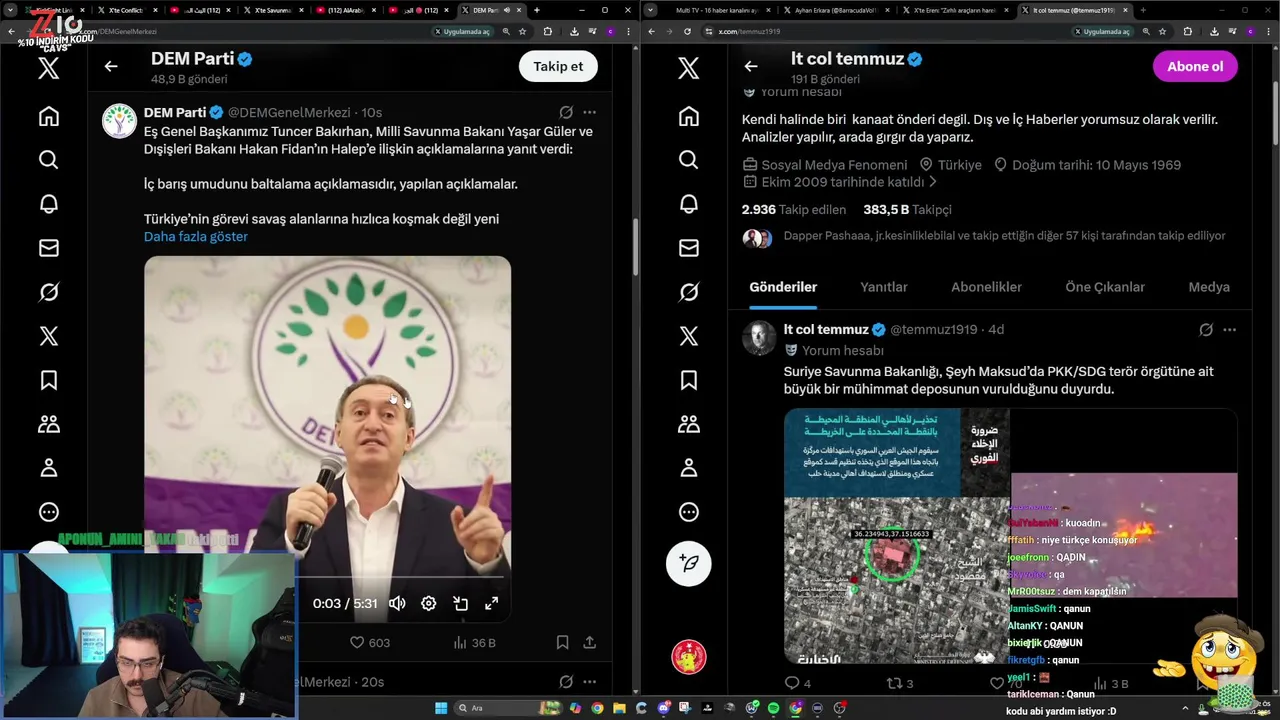The height and width of the screenshot is (720, 1280).
Task: Open Notifications bell in right window sidebar
Action: (688, 204)
